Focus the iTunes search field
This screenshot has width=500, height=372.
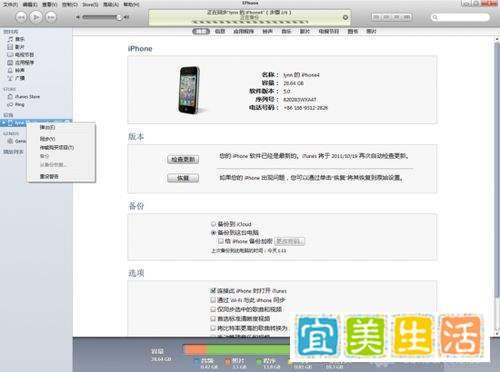click(460, 17)
